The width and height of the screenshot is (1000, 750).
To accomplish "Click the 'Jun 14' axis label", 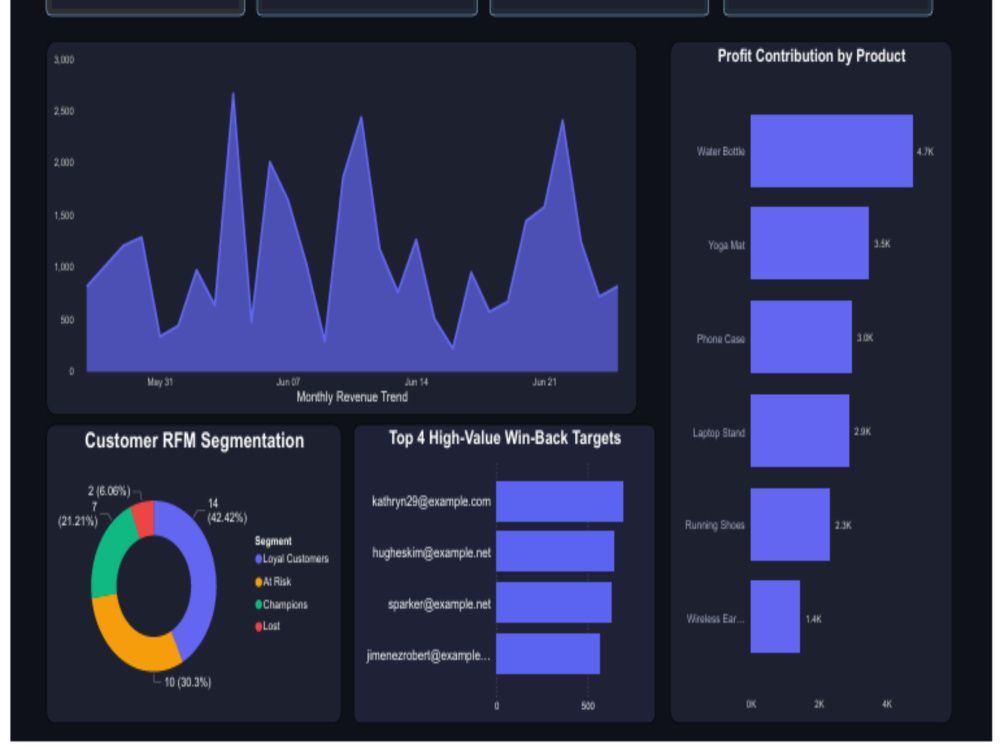I will [x=416, y=382].
